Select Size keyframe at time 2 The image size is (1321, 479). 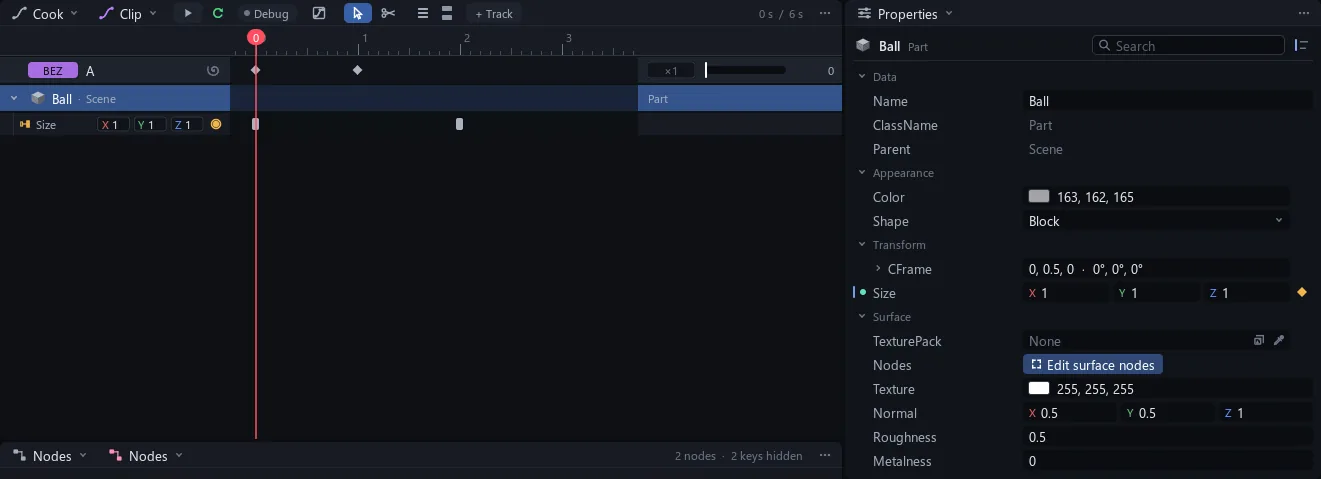[x=460, y=124]
